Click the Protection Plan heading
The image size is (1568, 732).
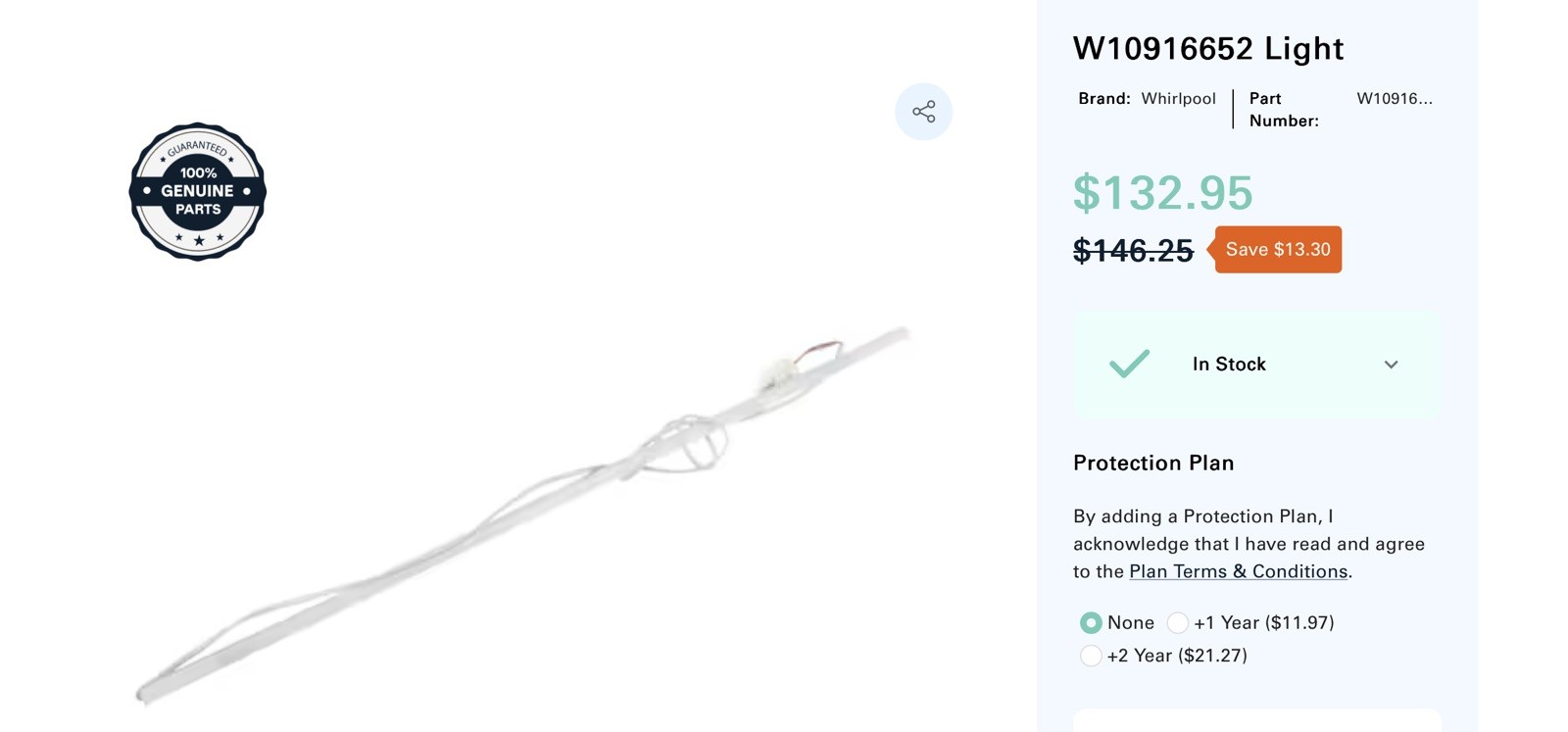1153,463
